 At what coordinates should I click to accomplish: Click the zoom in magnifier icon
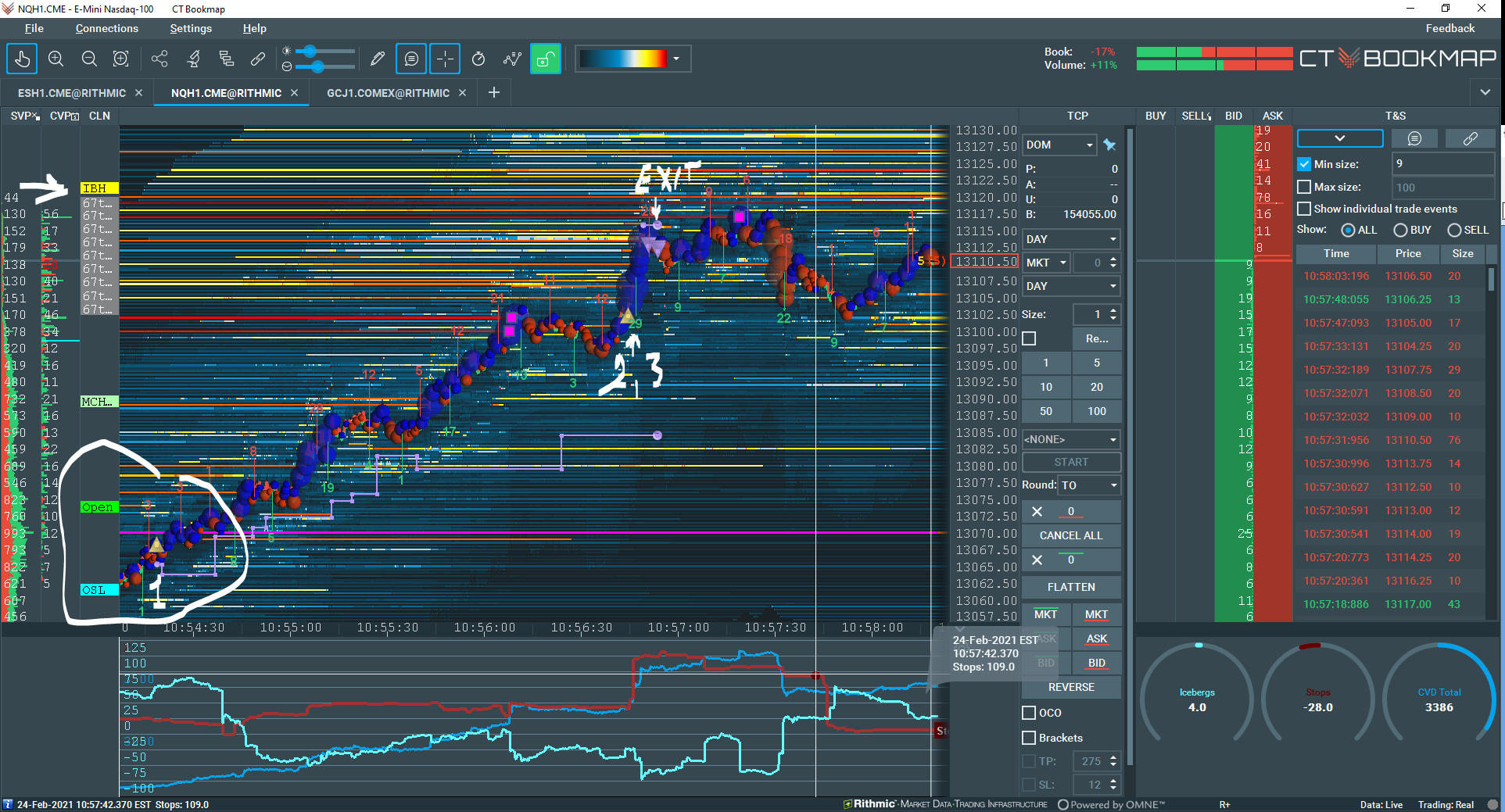56,59
